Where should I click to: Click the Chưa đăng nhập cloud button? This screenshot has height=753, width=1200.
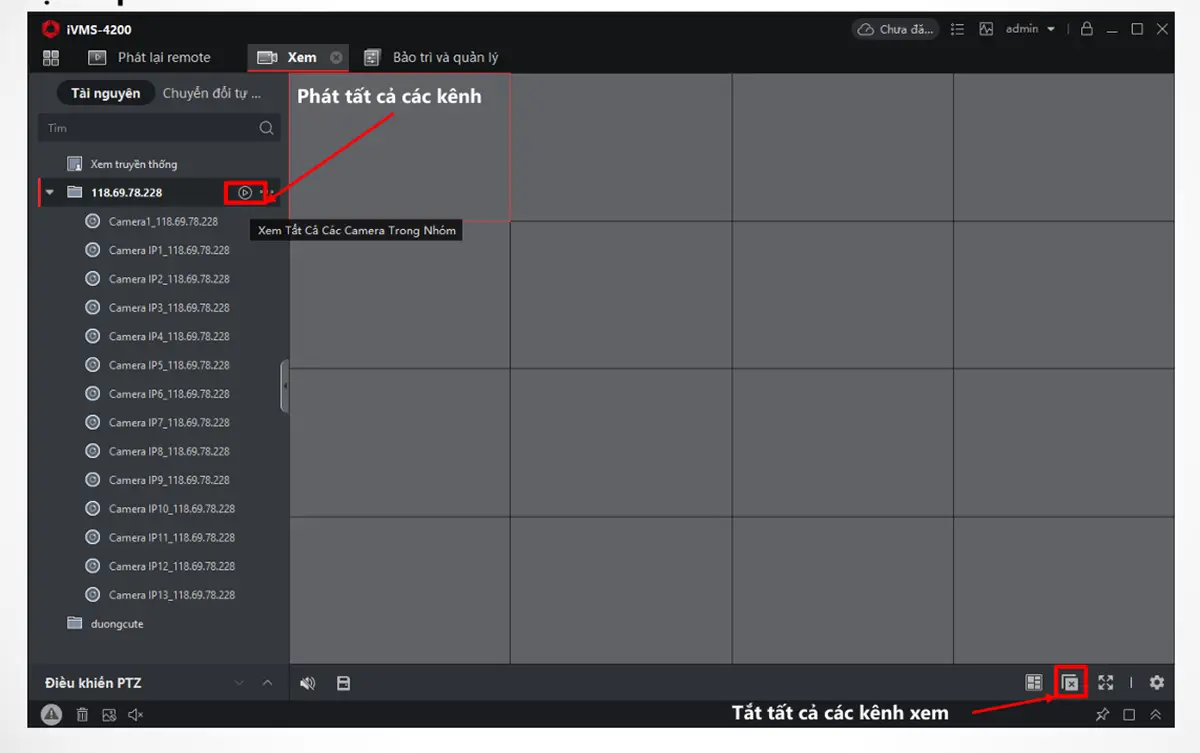tap(896, 30)
